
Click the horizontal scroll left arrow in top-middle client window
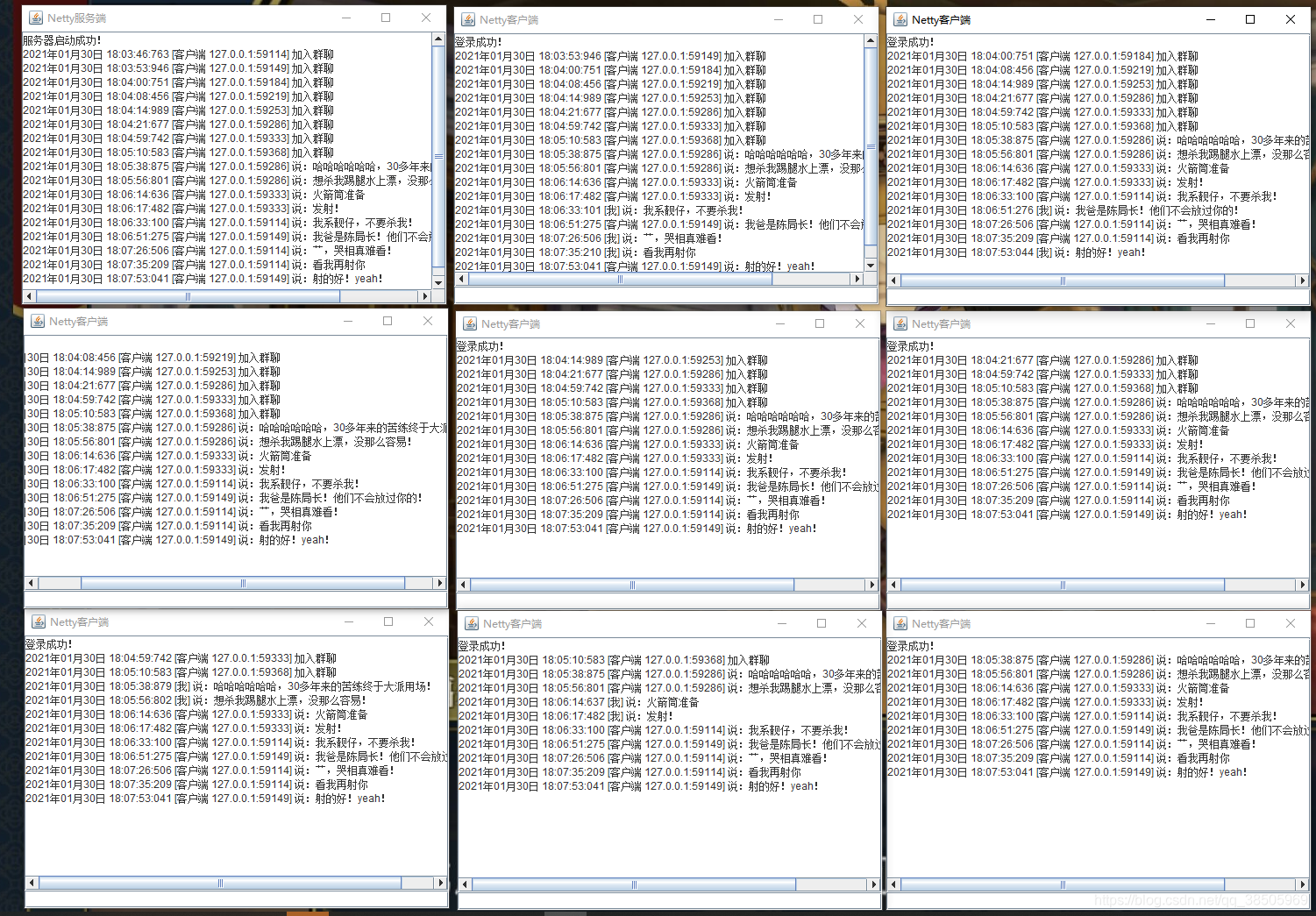(461, 279)
